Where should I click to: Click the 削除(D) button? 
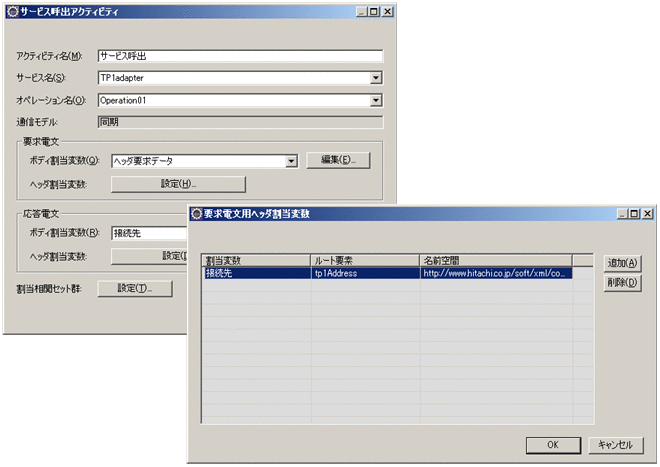tap(623, 283)
